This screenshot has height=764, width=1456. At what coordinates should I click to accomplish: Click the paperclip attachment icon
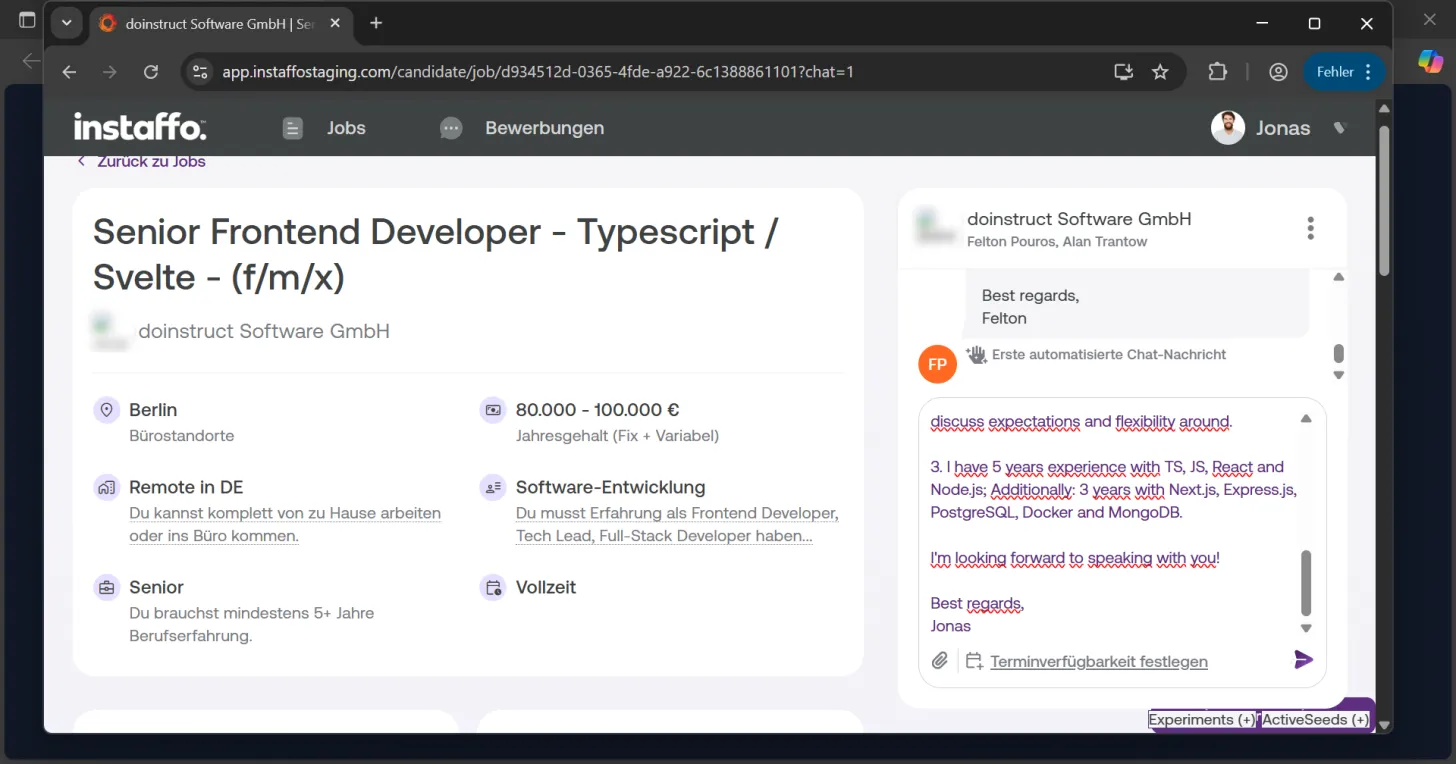pyautogui.click(x=940, y=661)
